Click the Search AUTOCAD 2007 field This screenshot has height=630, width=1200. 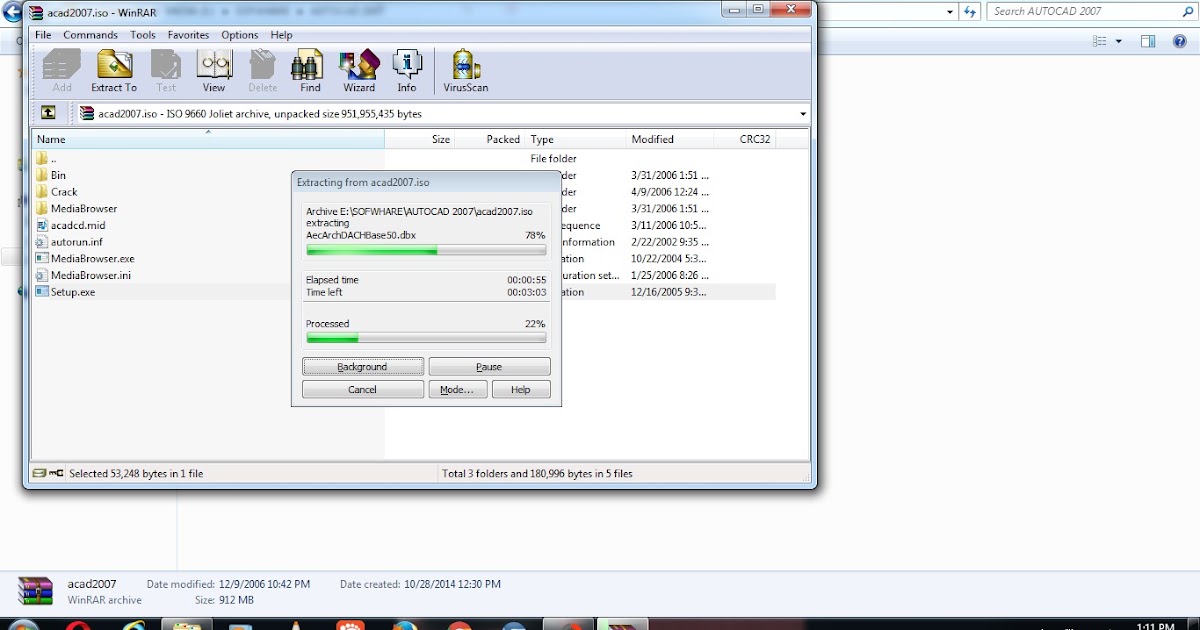coord(1090,11)
